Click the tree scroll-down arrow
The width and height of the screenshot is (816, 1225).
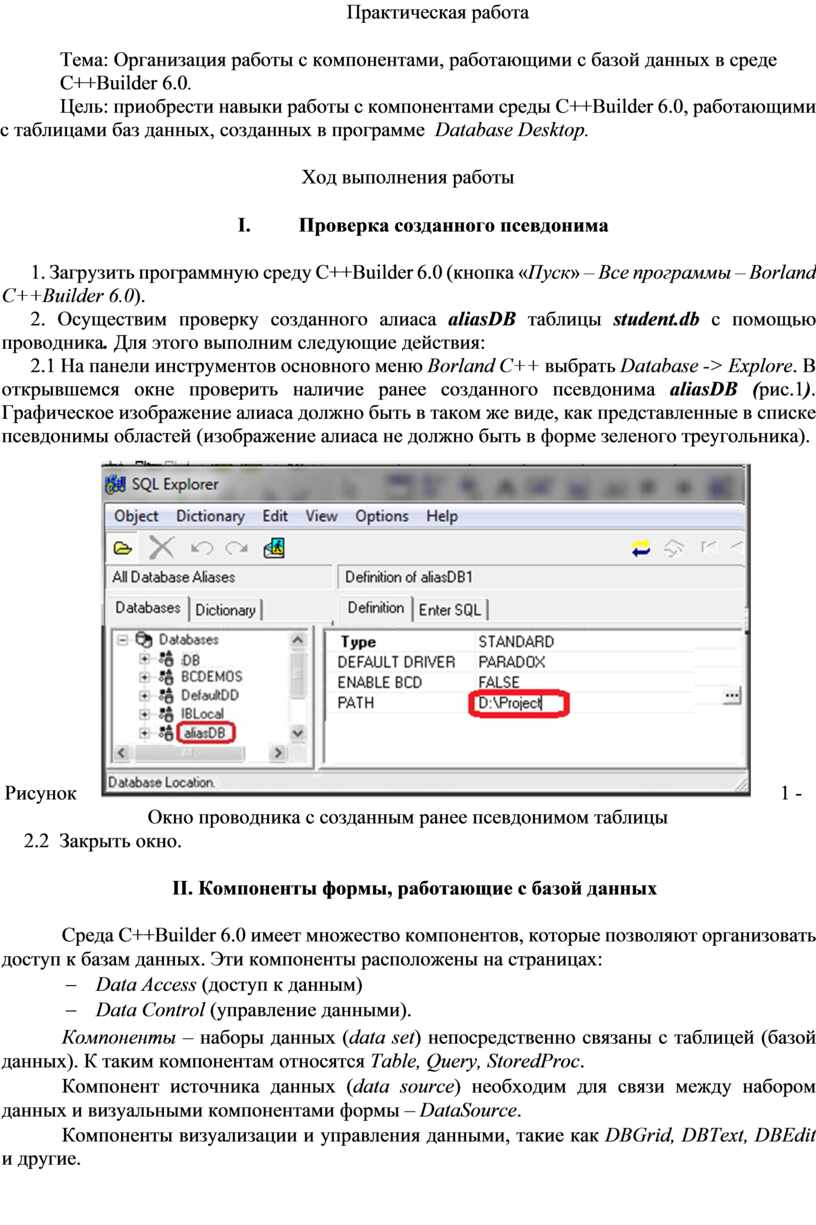tap(298, 734)
